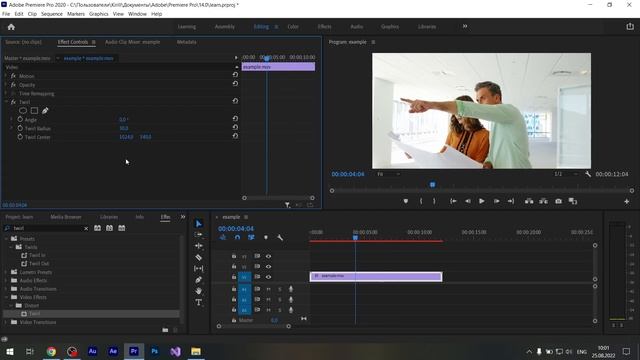Clear the twirl search field

(86, 229)
